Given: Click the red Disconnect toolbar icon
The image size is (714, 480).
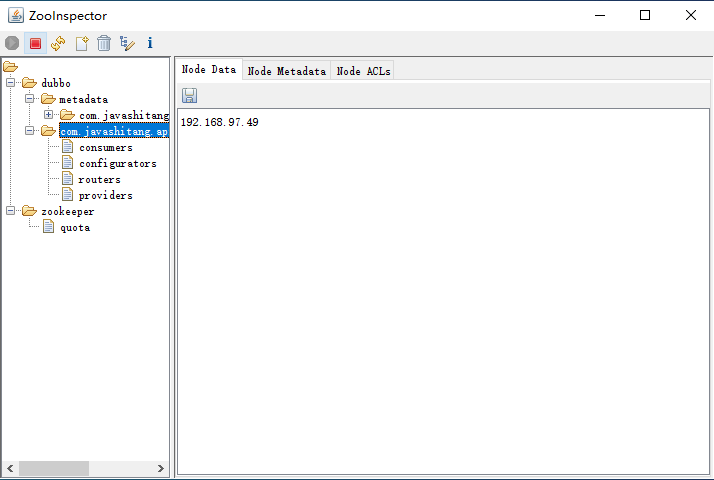Looking at the screenshot, I should tap(35, 43).
